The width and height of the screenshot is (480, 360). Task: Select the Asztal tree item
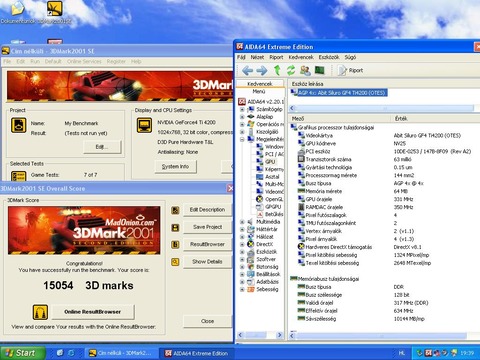pyautogui.click(x=272, y=177)
